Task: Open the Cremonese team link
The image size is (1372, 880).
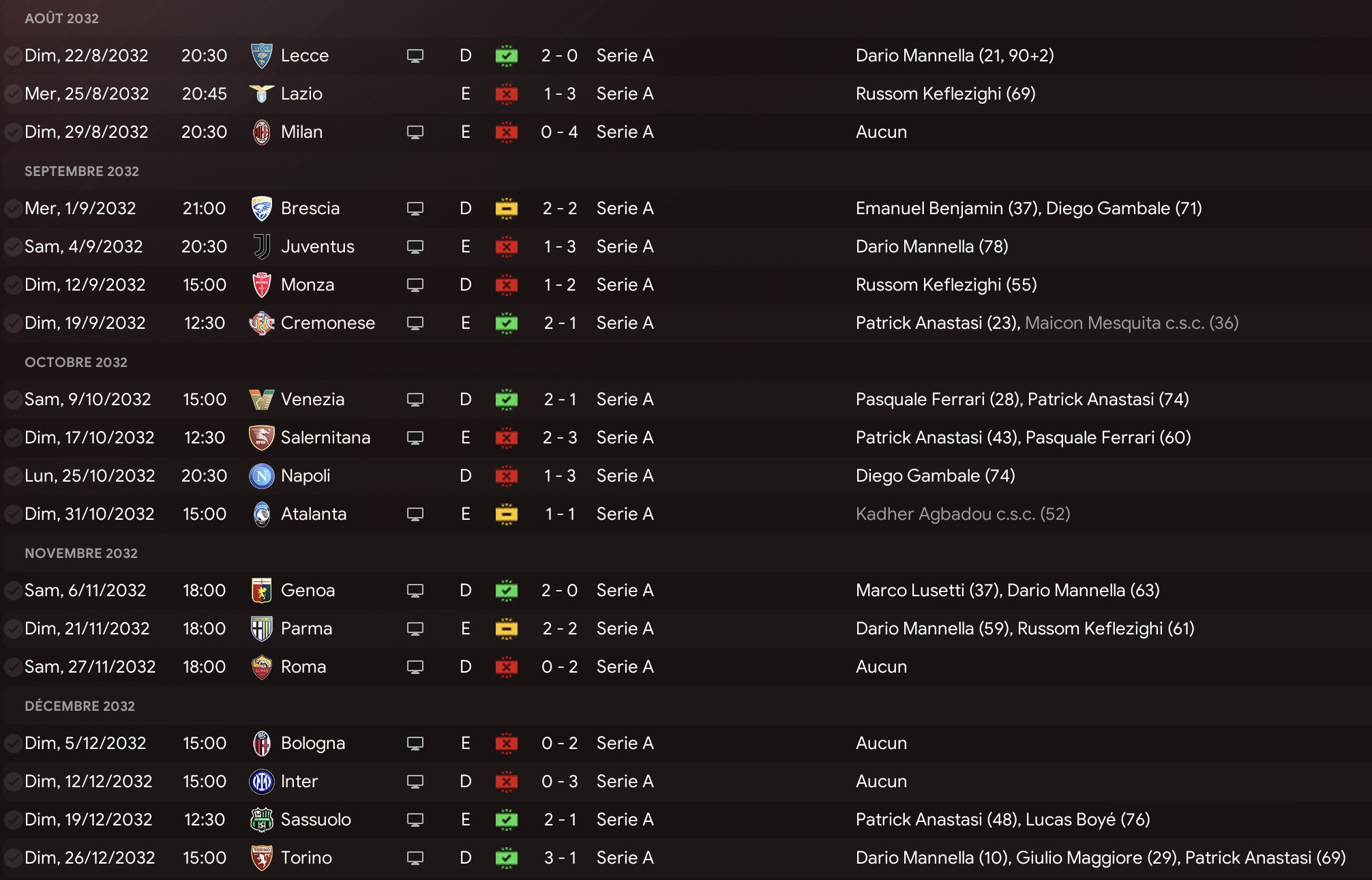Action: [328, 323]
